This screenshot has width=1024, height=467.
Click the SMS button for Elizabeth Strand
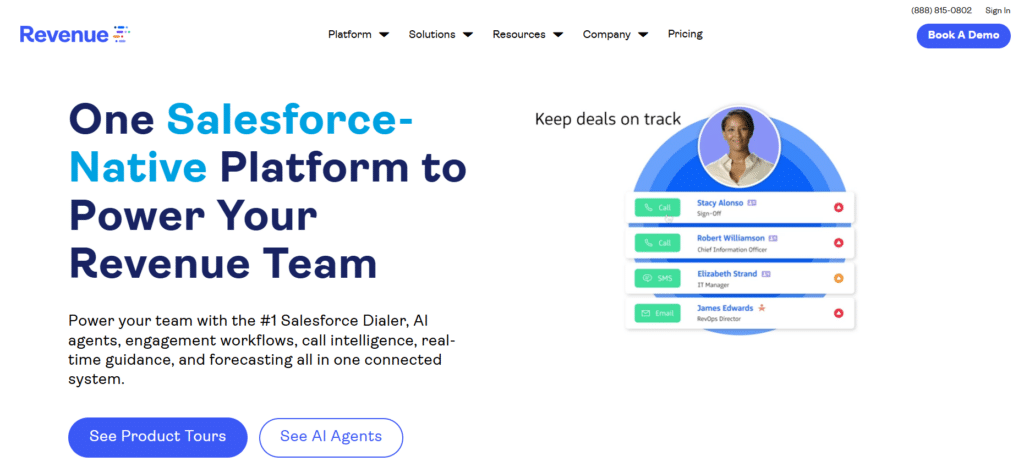(x=657, y=277)
